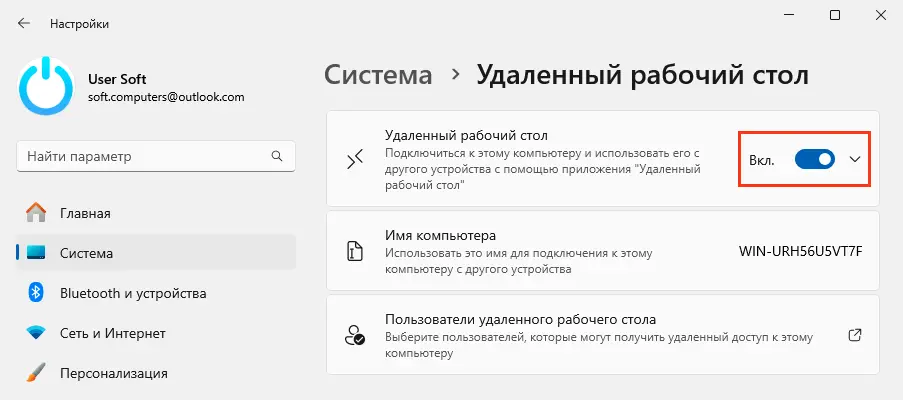Click the document icon beside Имя компьютера
The height and width of the screenshot is (400, 903).
[355, 251]
